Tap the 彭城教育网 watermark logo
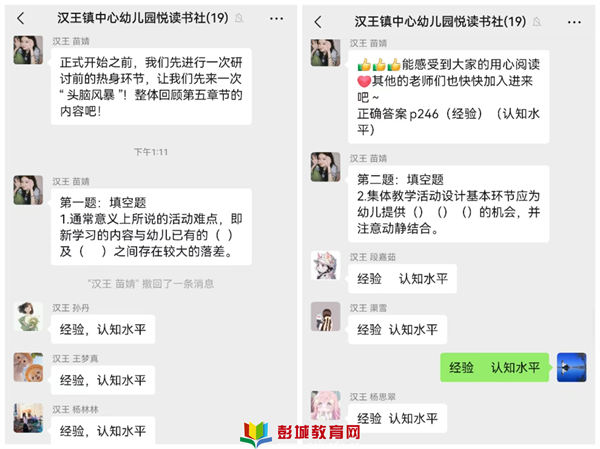 (301, 433)
